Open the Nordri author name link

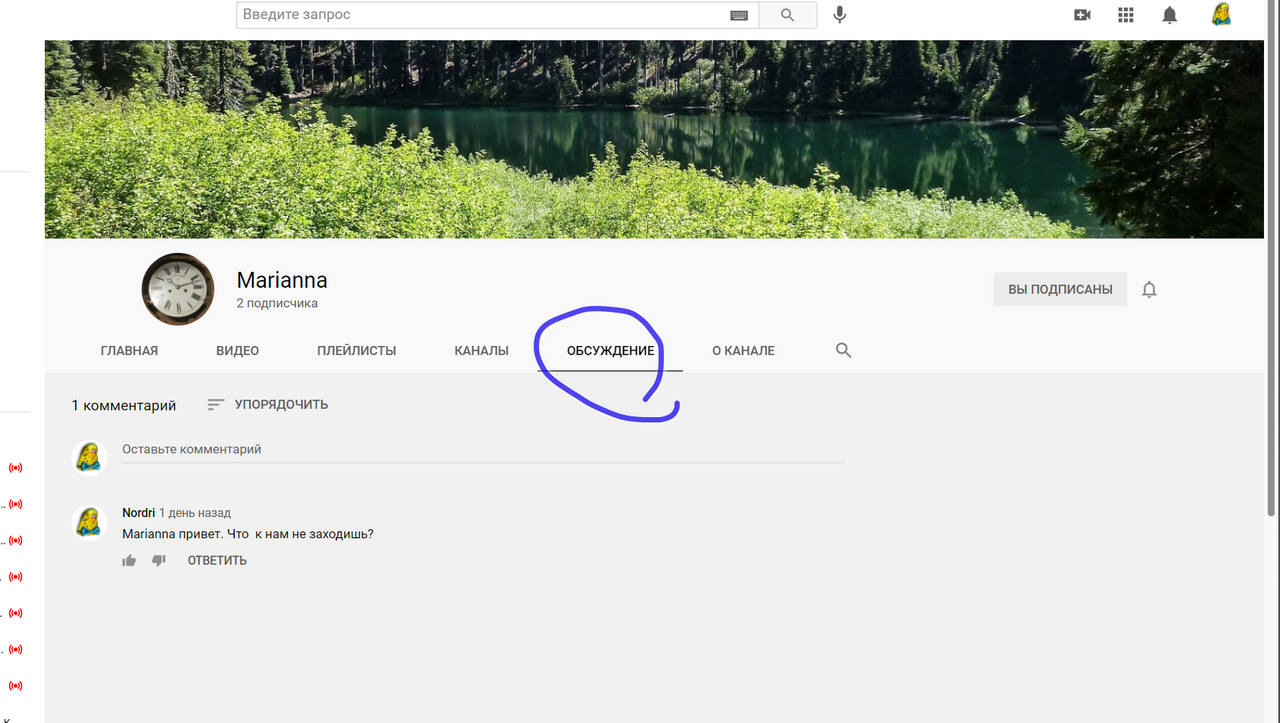click(139, 513)
